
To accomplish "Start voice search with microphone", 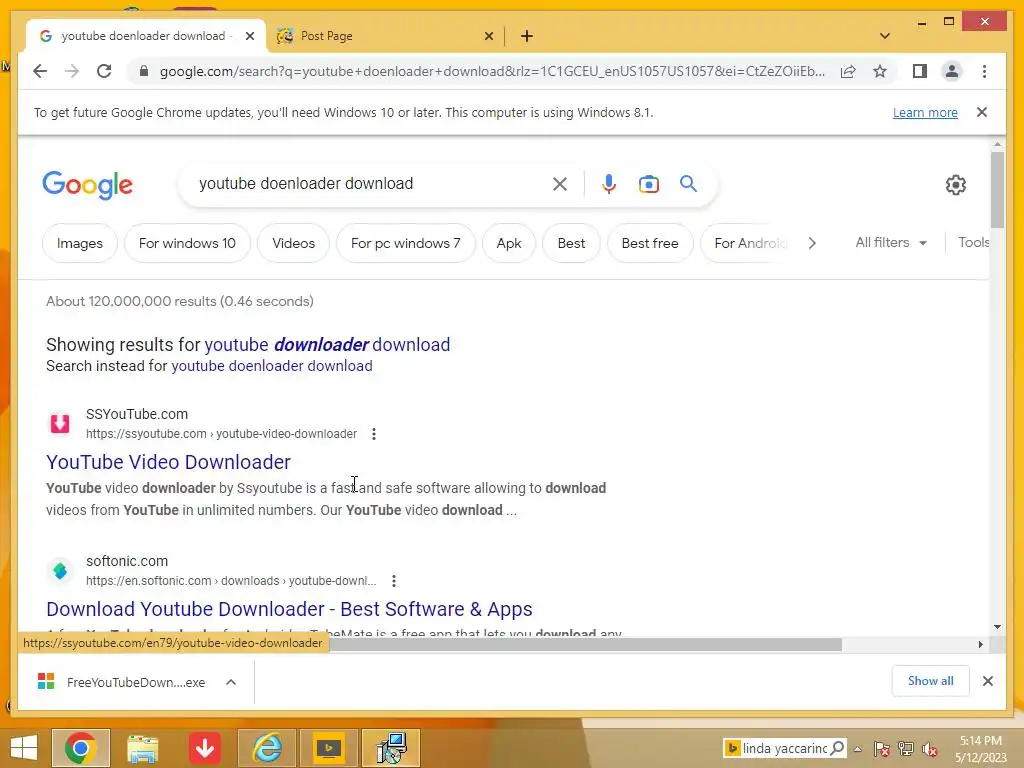I will [x=609, y=184].
